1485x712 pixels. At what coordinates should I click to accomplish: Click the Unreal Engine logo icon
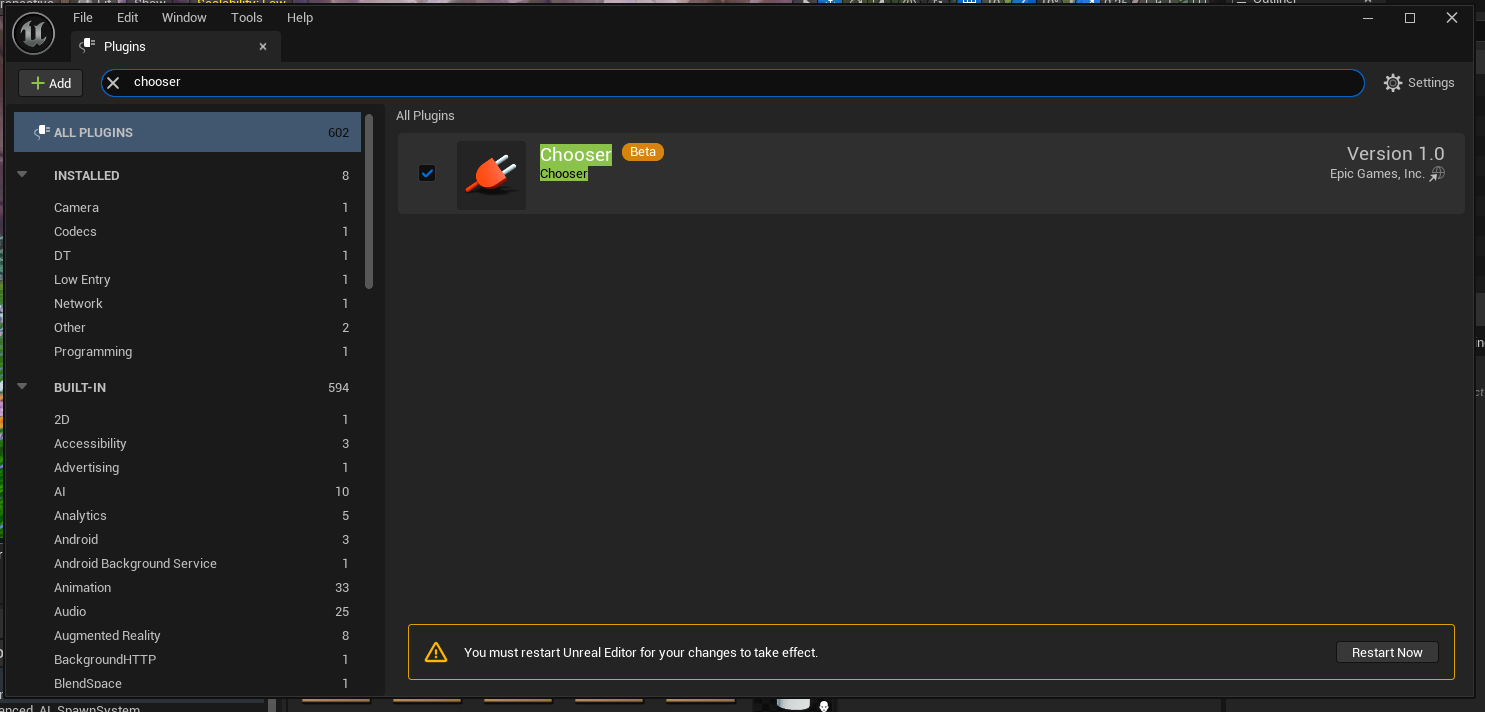(33, 34)
